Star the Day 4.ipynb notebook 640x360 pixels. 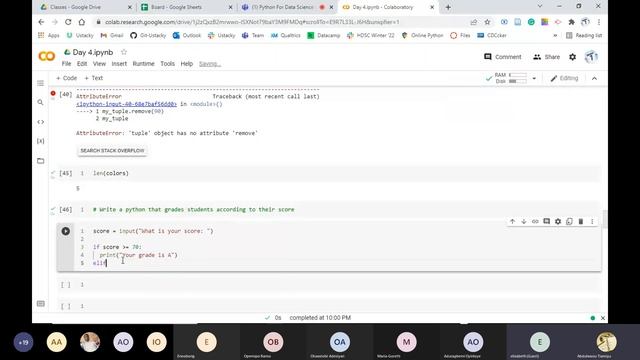124,52
